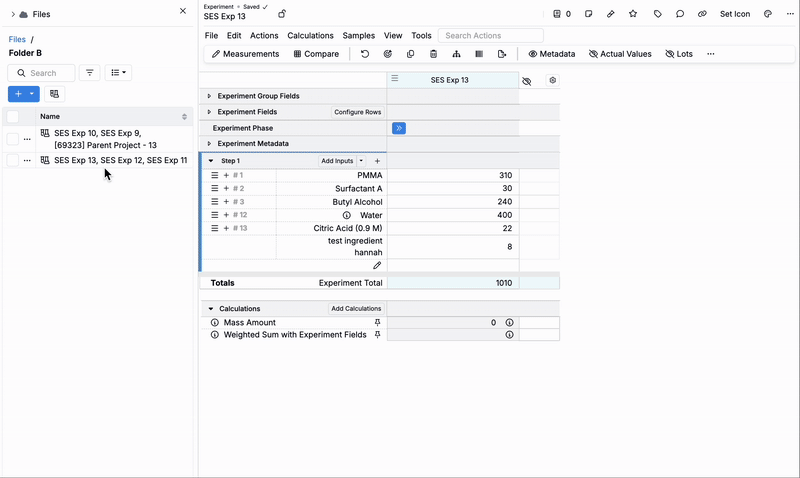This screenshot has height=478, width=800.
Task: Click the tag icon in header
Action: point(657,14)
